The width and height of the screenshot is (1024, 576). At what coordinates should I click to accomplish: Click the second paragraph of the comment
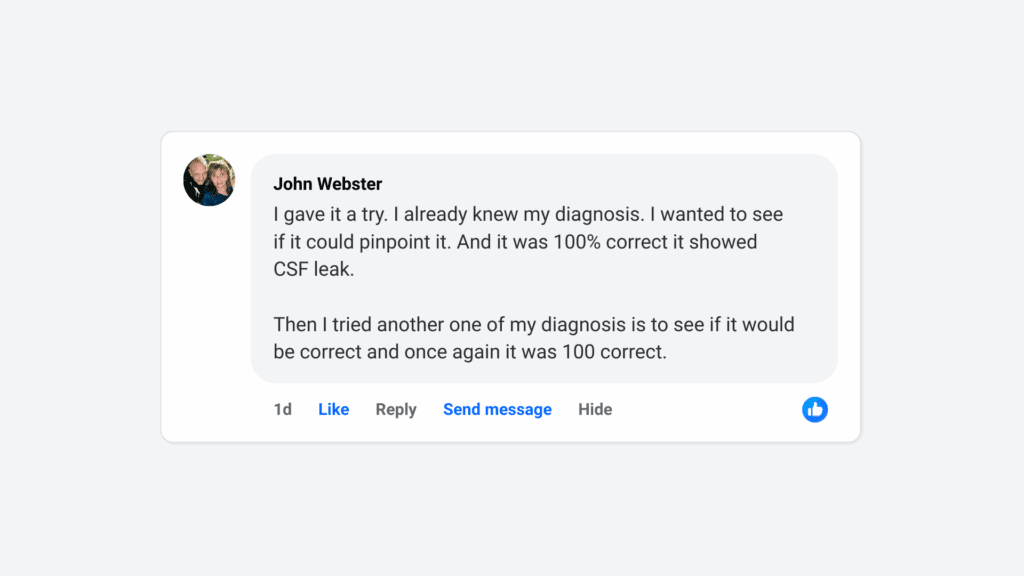534,339
